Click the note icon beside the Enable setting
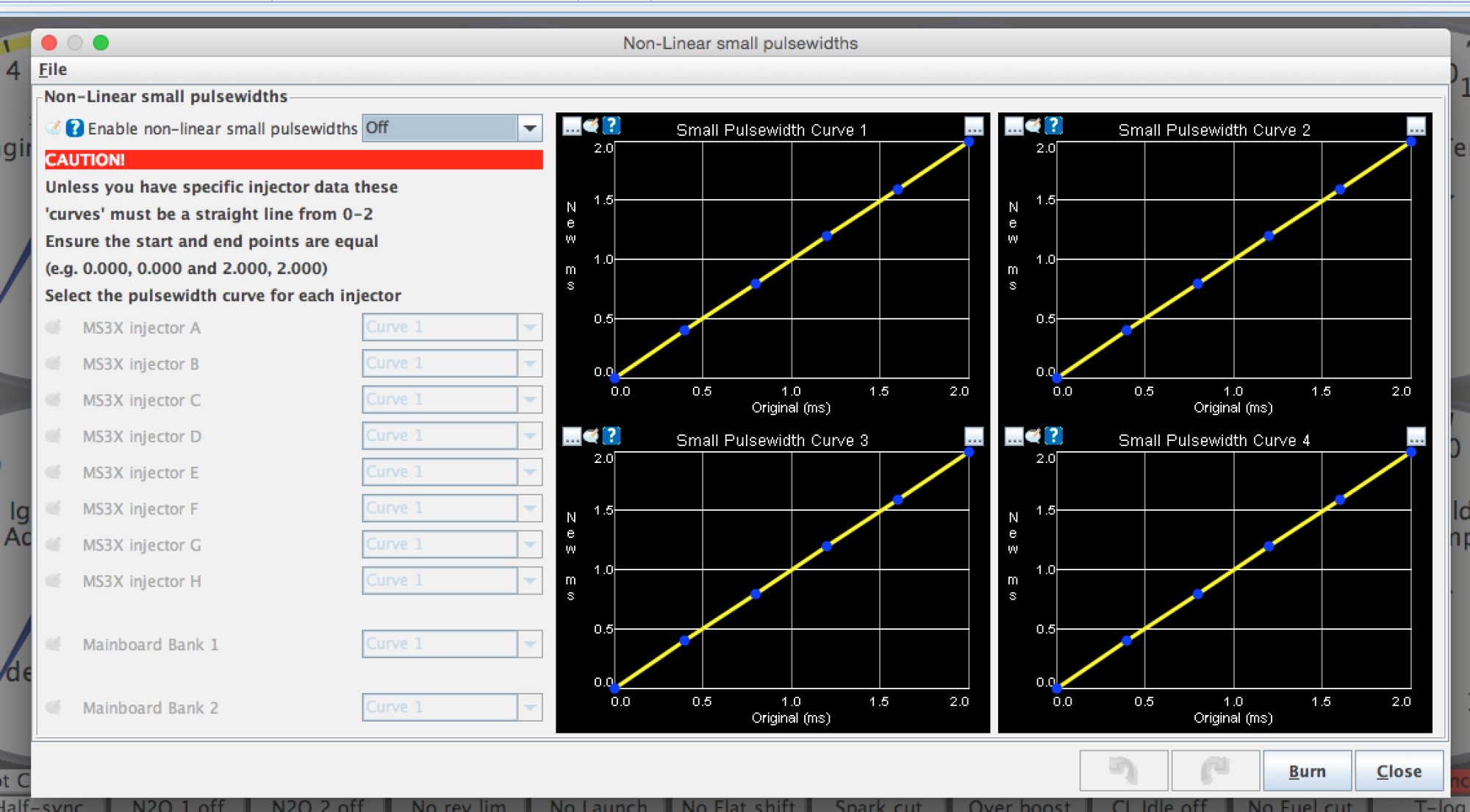The height and width of the screenshot is (812, 1470). pos(54,128)
